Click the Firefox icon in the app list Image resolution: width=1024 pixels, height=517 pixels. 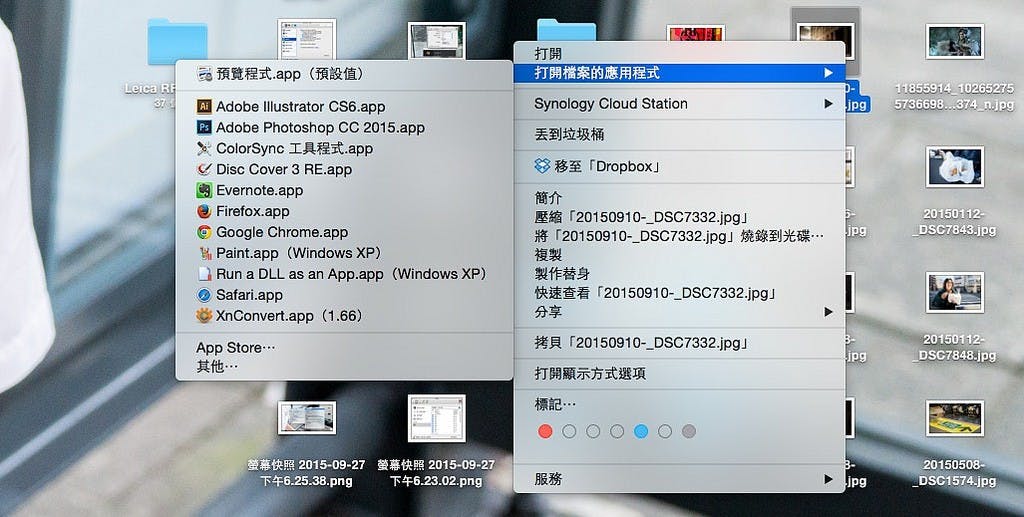[204, 211]
